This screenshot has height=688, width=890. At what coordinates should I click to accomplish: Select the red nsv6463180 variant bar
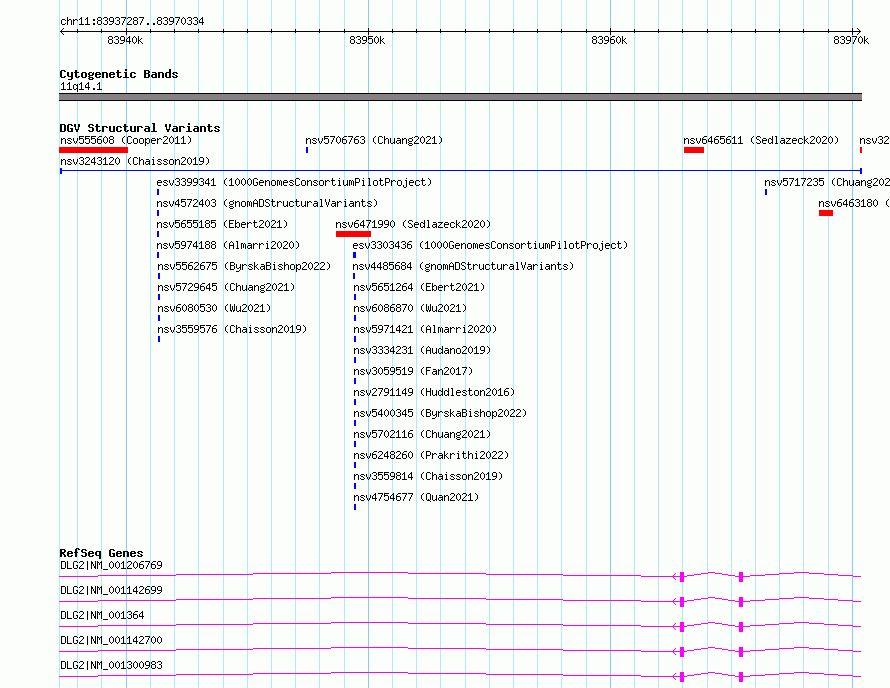tap(826, 213)
